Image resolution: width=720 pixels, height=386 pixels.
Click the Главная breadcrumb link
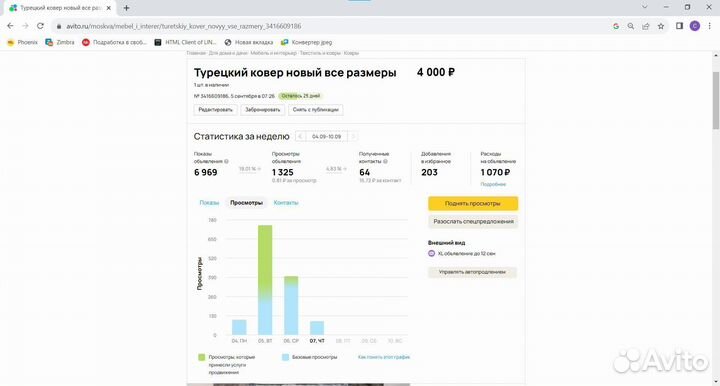click(196, 53)
